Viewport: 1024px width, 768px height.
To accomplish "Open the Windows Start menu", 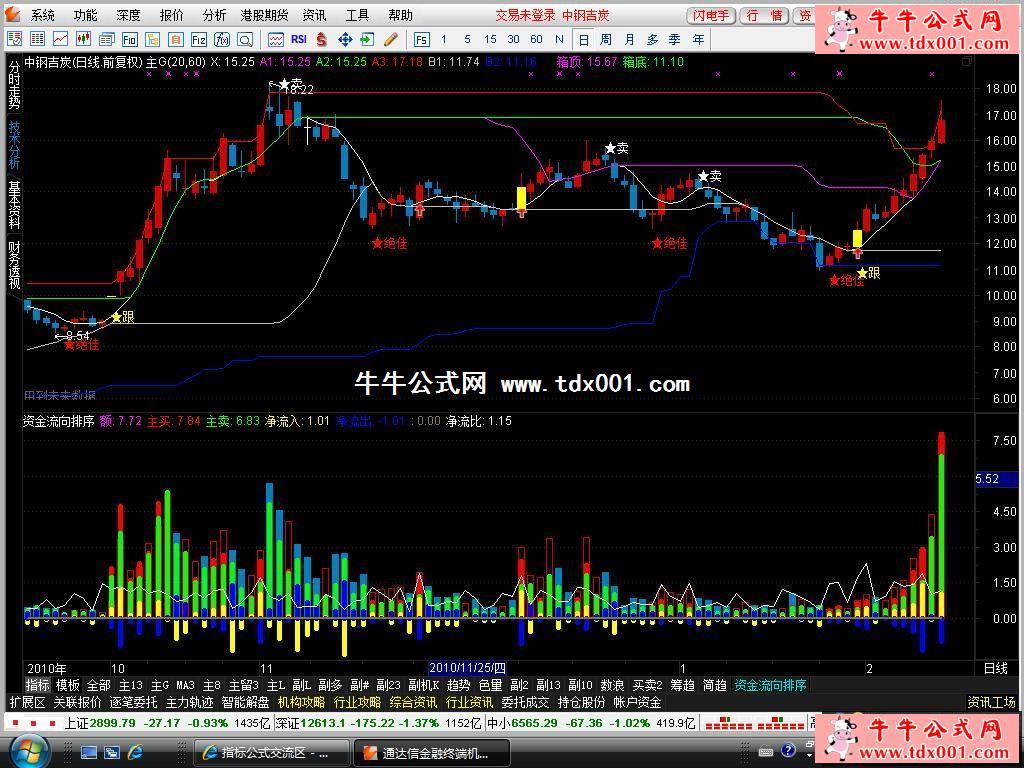I will click(29, 751).
